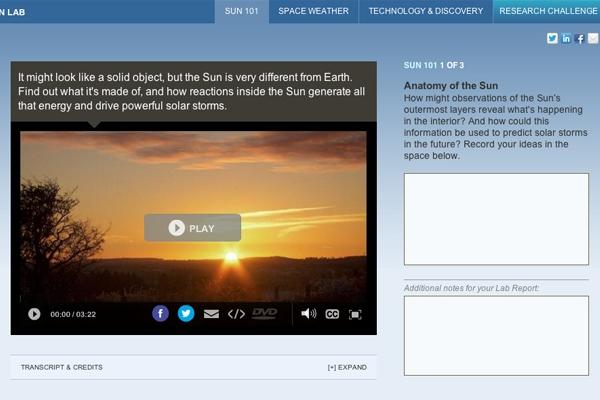The image size is (600, 400).
Task: Share video on Twitter from player bar
Action: coord(186,313)
